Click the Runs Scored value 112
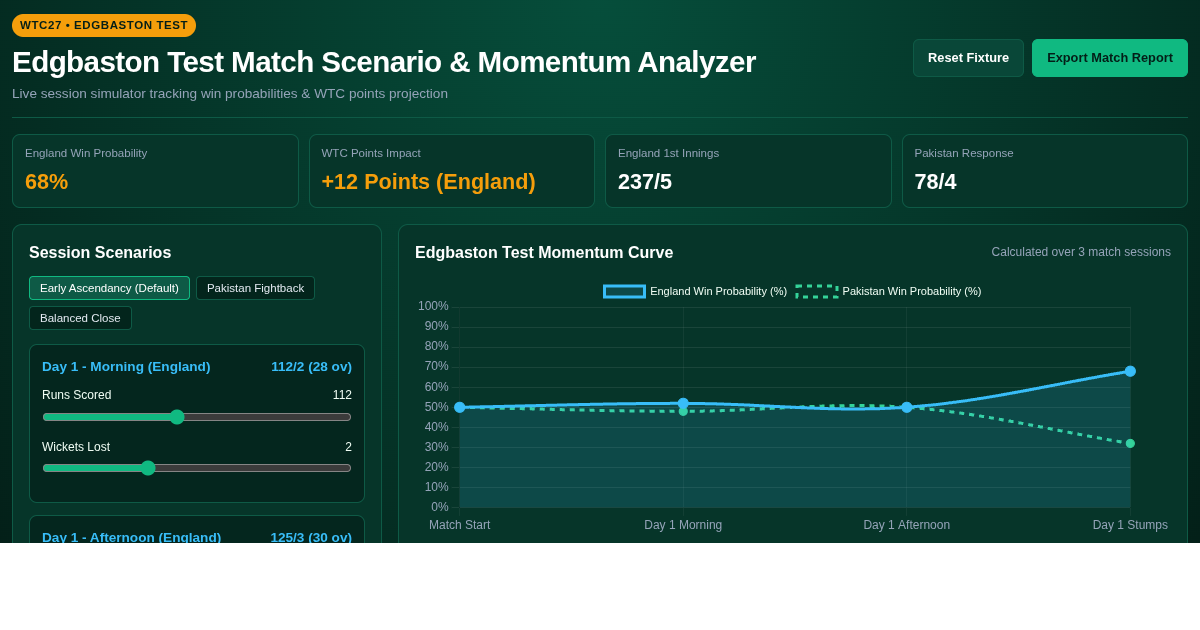The width and height of the screenshot is (1200, 630). pos(342,395)
